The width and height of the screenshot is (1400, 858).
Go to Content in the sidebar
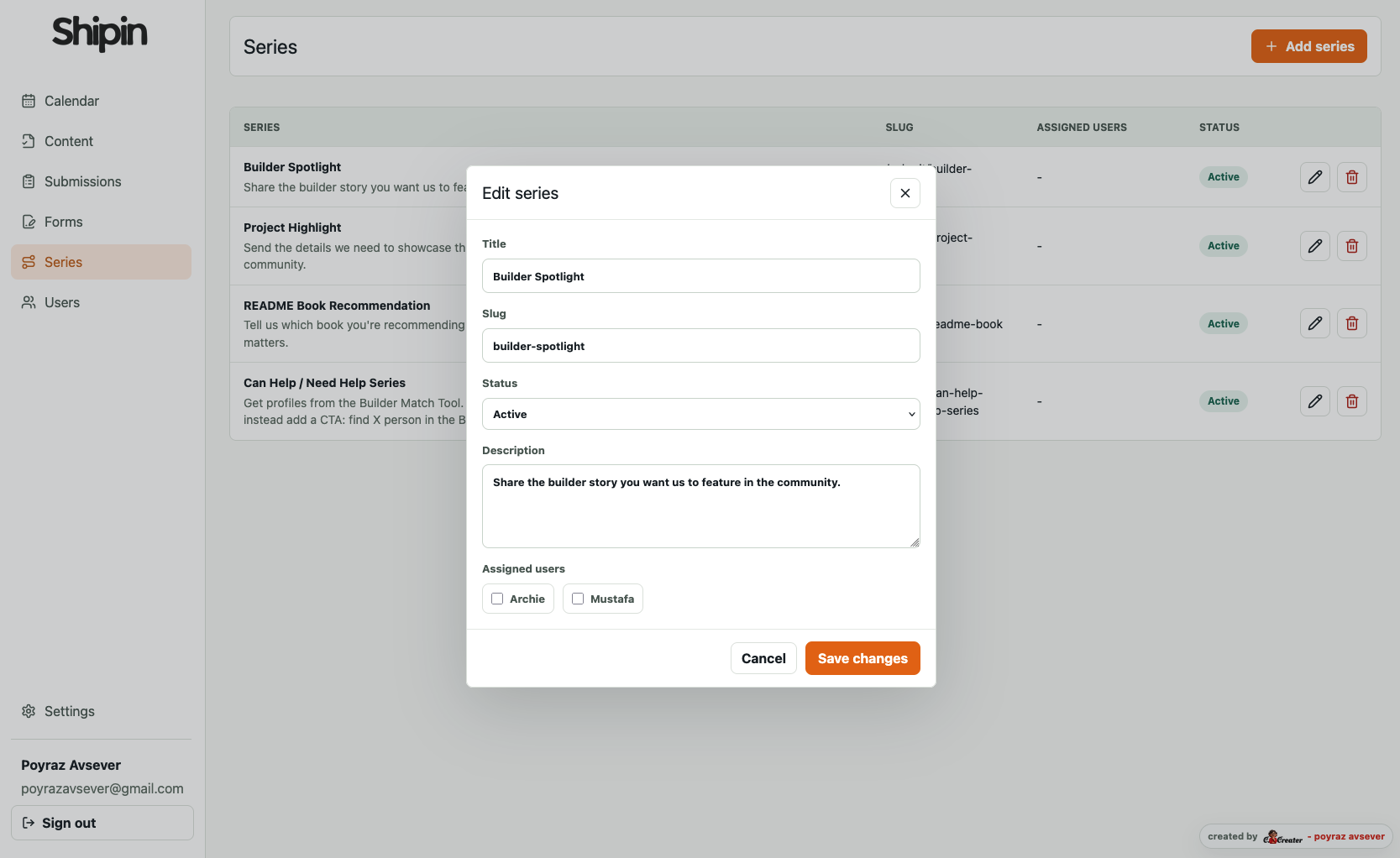(101, 141)
